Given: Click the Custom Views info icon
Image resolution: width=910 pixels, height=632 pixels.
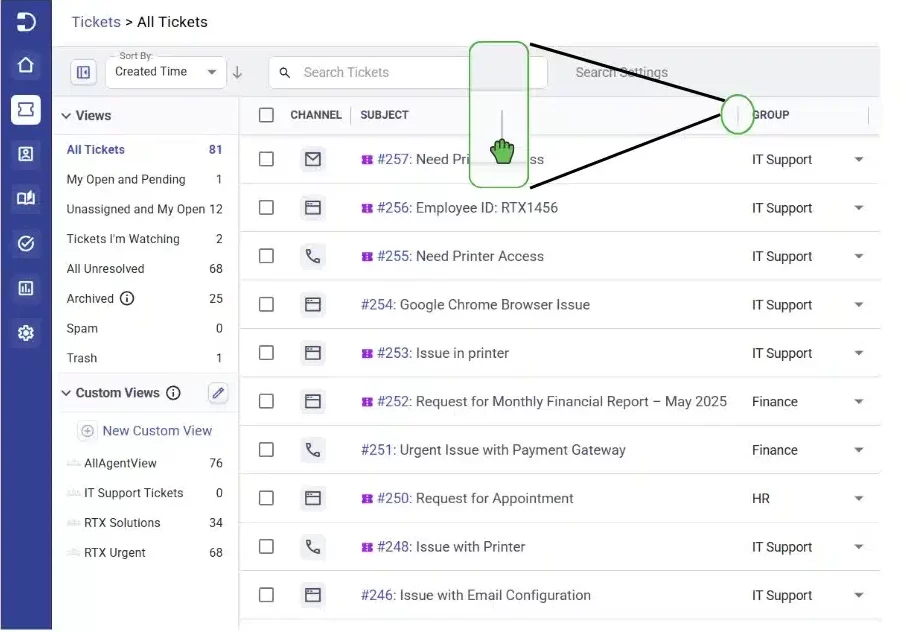Looking at the screenshot, I should (173, 393).
